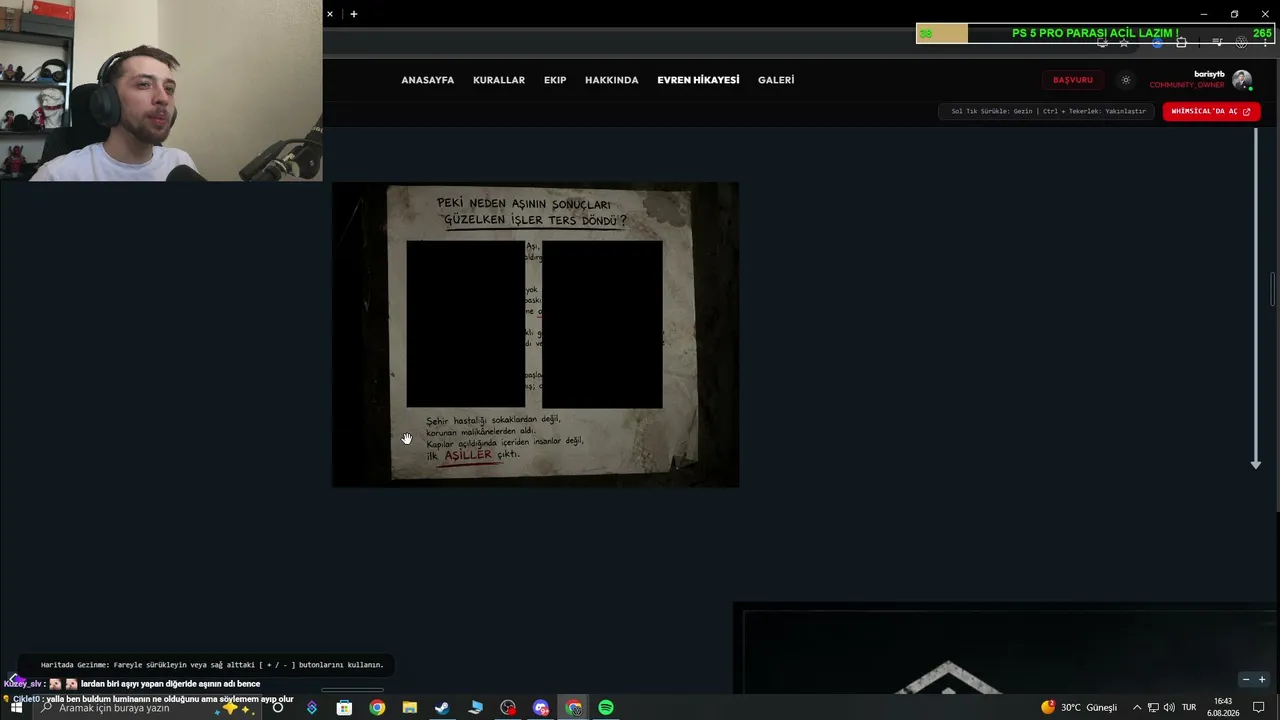The image size is (1280, 720).
Task: Zoom out the map with minus button
Action: 1246,680
